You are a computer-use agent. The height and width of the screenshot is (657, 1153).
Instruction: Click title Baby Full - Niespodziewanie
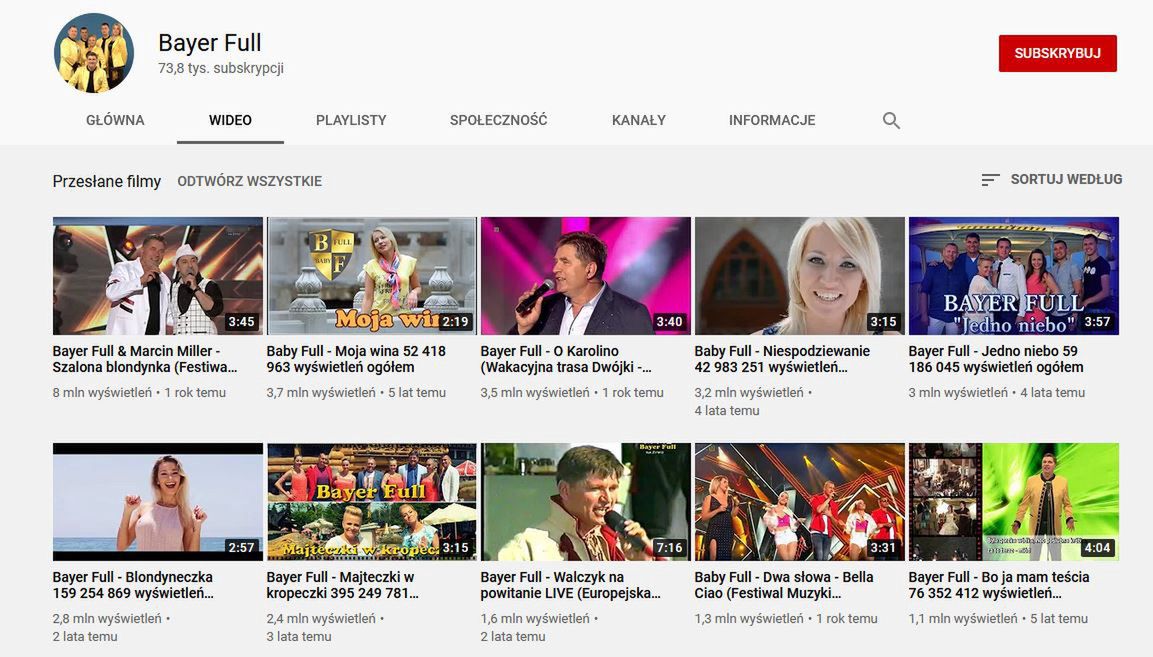782,359
